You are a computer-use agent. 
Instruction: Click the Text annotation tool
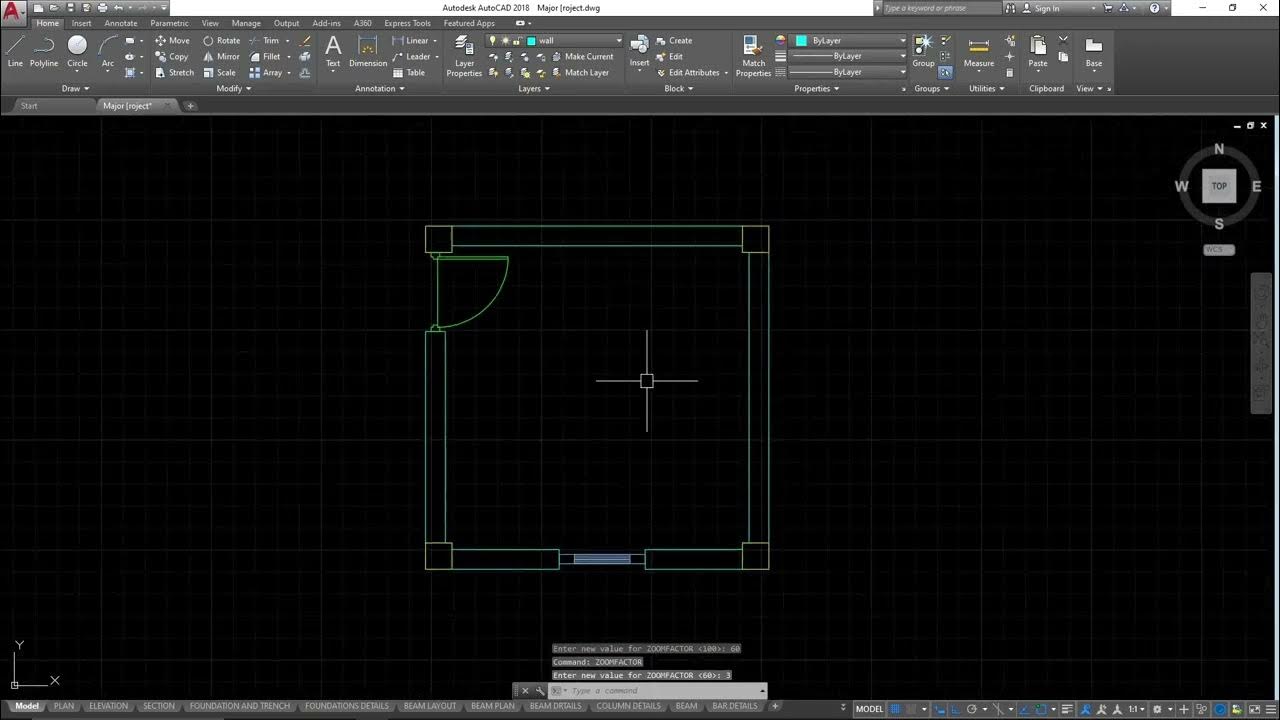[x=333, y=50]
